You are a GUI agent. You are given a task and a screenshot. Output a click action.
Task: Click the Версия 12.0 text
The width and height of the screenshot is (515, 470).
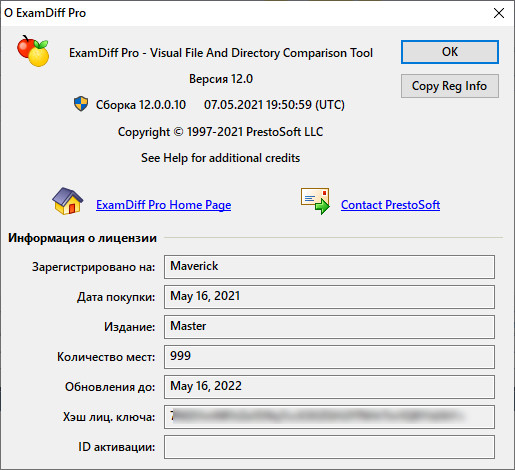[x=221, y=79]
